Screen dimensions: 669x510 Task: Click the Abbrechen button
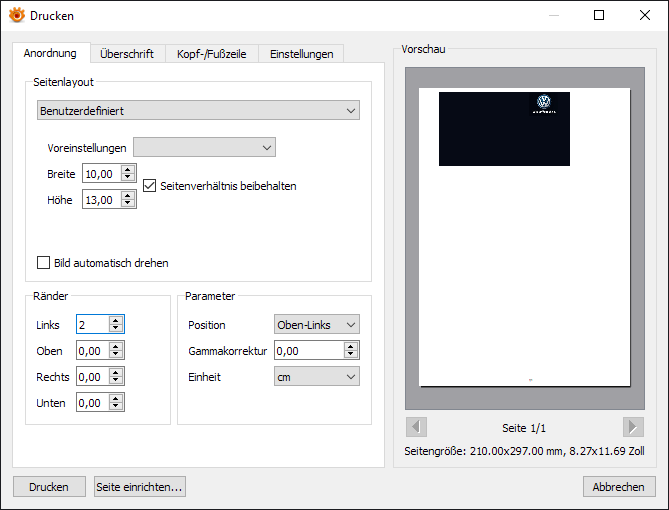click(619, 487)
